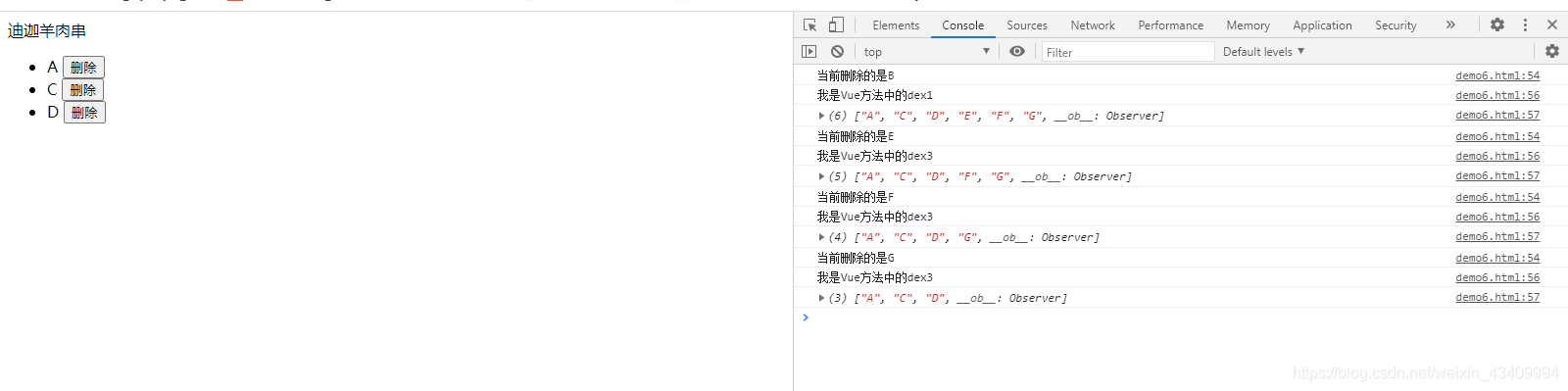Focus the console Filter field

(x=1127, y=52)
